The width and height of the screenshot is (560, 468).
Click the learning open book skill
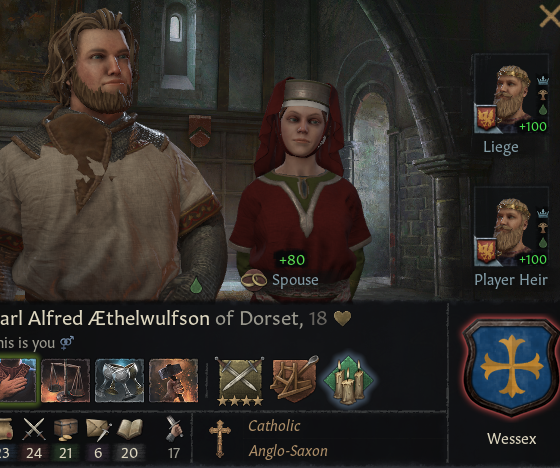click(130, 429)
